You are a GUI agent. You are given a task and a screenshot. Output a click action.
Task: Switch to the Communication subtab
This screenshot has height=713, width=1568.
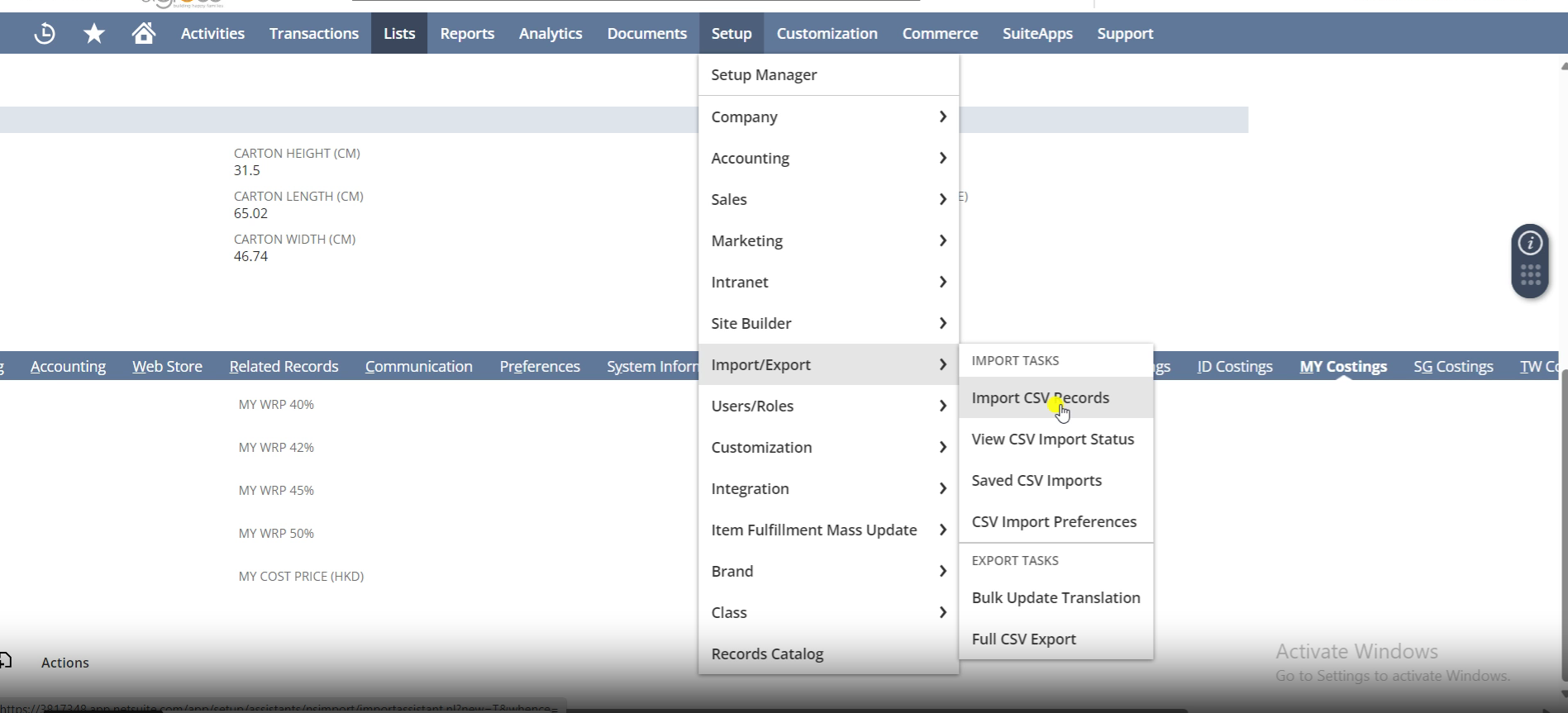click(419, 366)
